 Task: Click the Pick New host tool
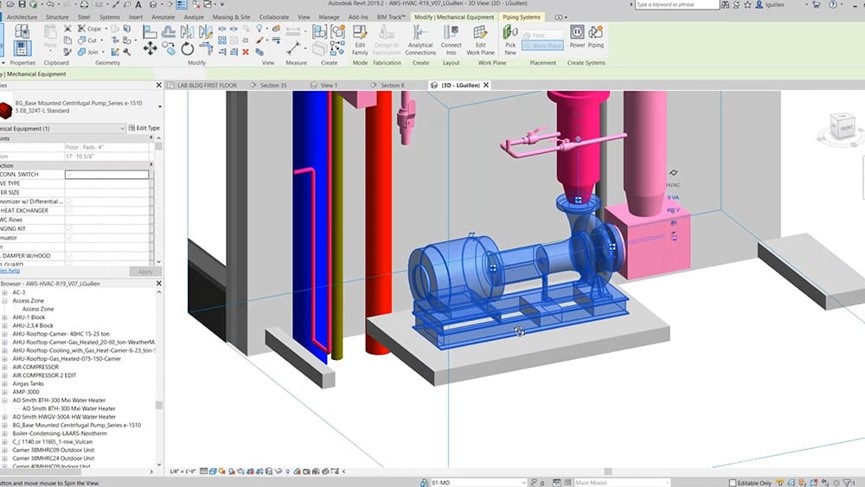(510, 40)
